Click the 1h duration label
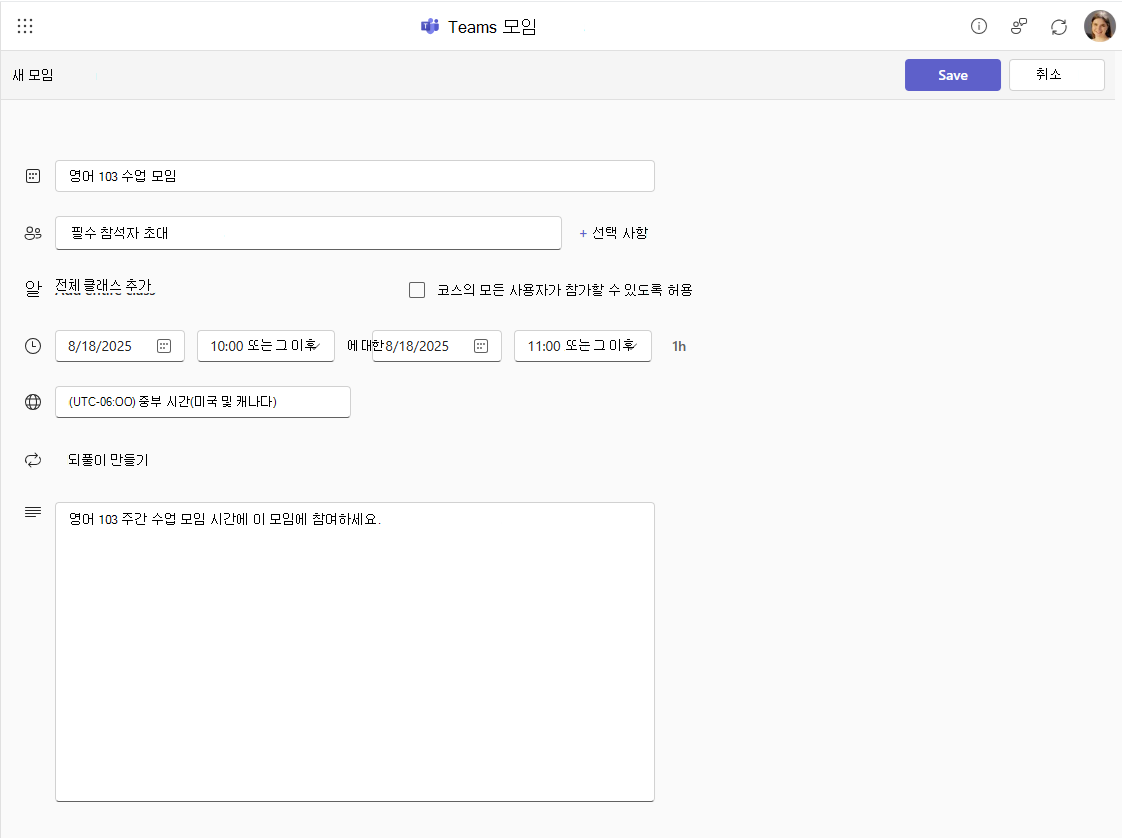1122x838 pixels. (678, 346)
